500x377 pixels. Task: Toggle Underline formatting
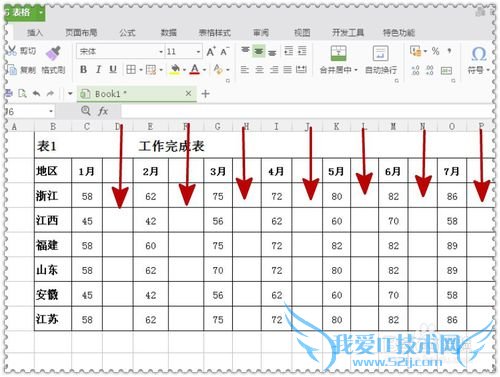pos(113,70)
